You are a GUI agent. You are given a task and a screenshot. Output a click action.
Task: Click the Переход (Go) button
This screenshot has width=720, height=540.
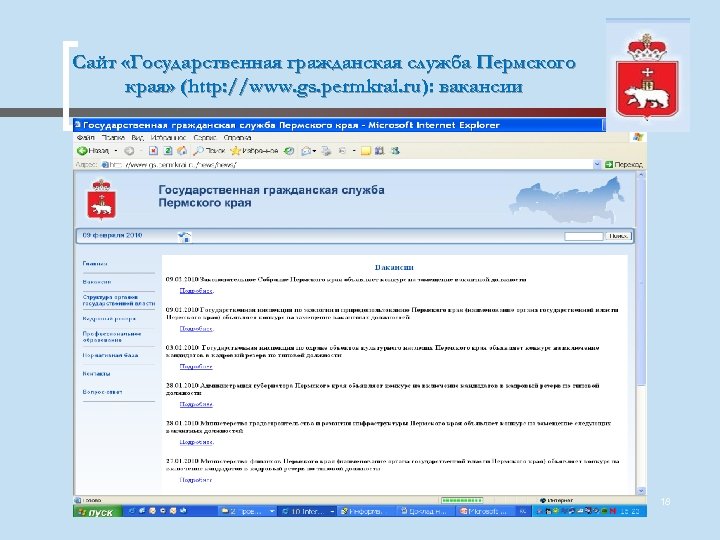pos(624,164)
